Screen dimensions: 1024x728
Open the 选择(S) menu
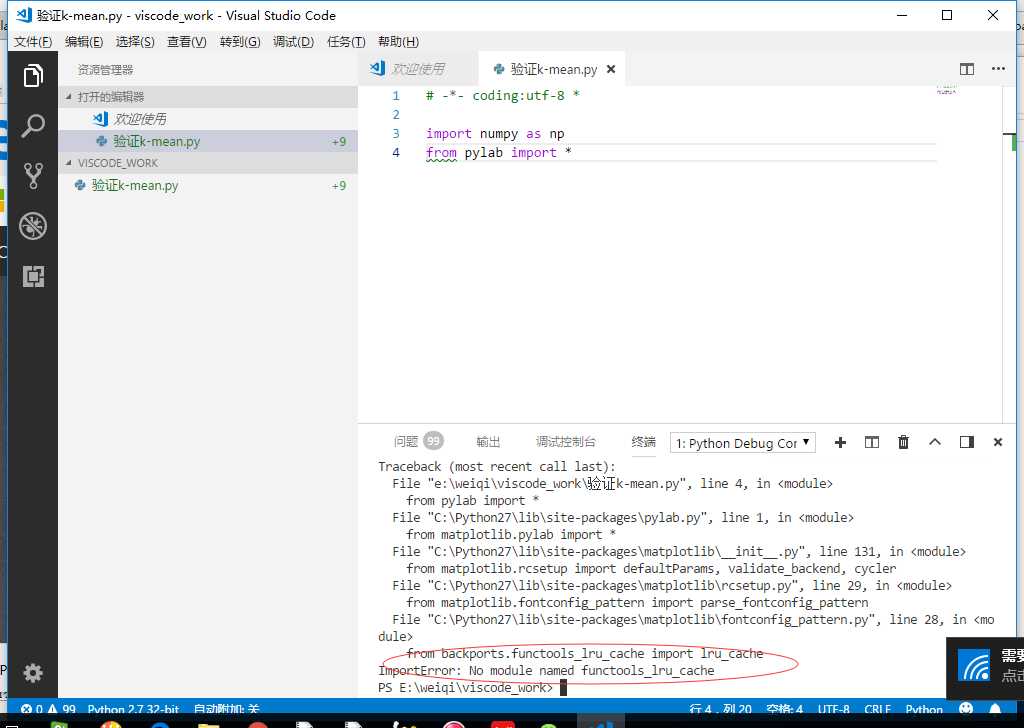tap(135, 42)
